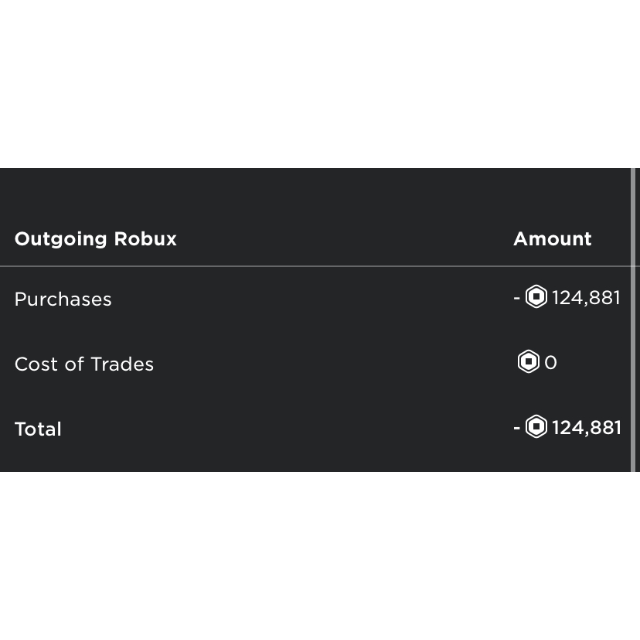Click the Robux icon beside Cost of Trades zero
Viewport: 640px width, 640px height.
click(x=528, y=362)
